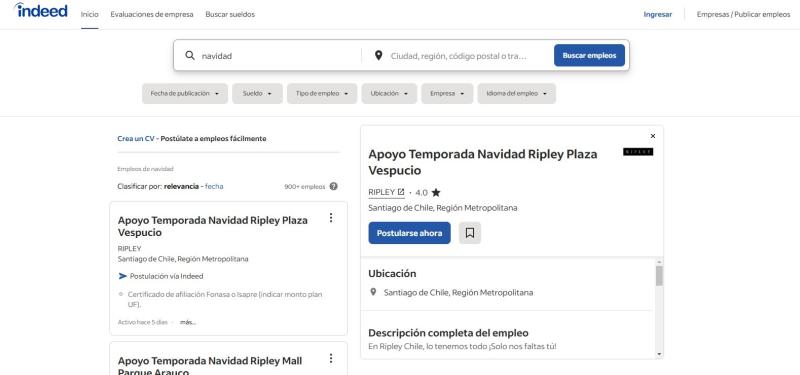This screenshot has height=375, width=800.
Task: Click más... on the first job card
Action: pos(188,322)
